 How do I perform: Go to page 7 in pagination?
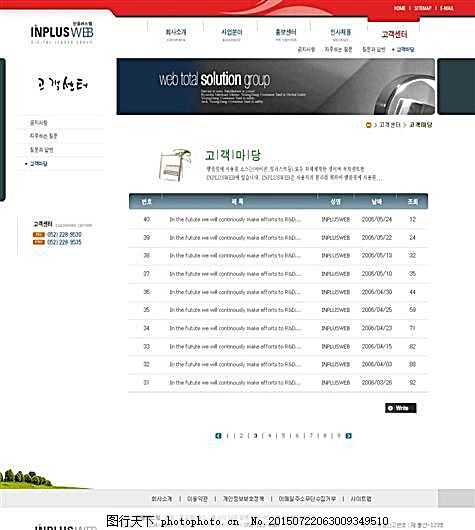311,436
